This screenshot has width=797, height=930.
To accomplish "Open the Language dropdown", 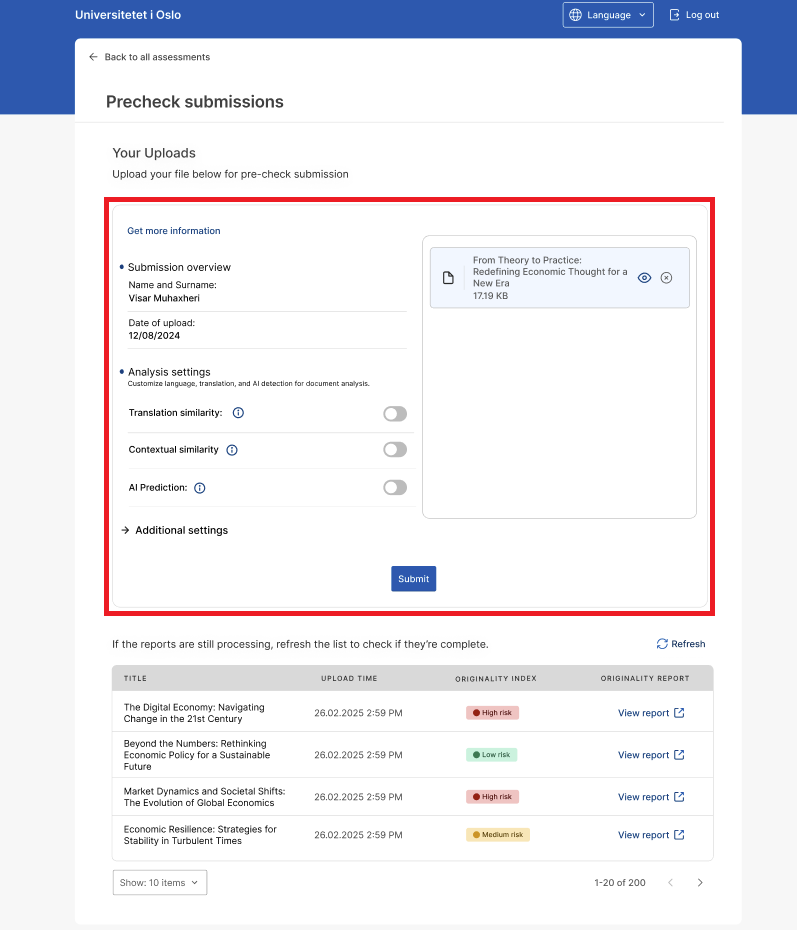I will tap(608, 15).
